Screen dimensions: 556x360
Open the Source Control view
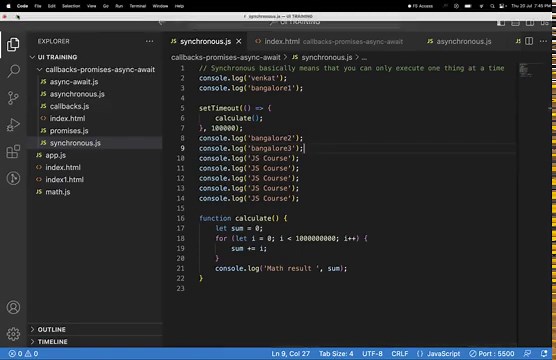point(13,98)
